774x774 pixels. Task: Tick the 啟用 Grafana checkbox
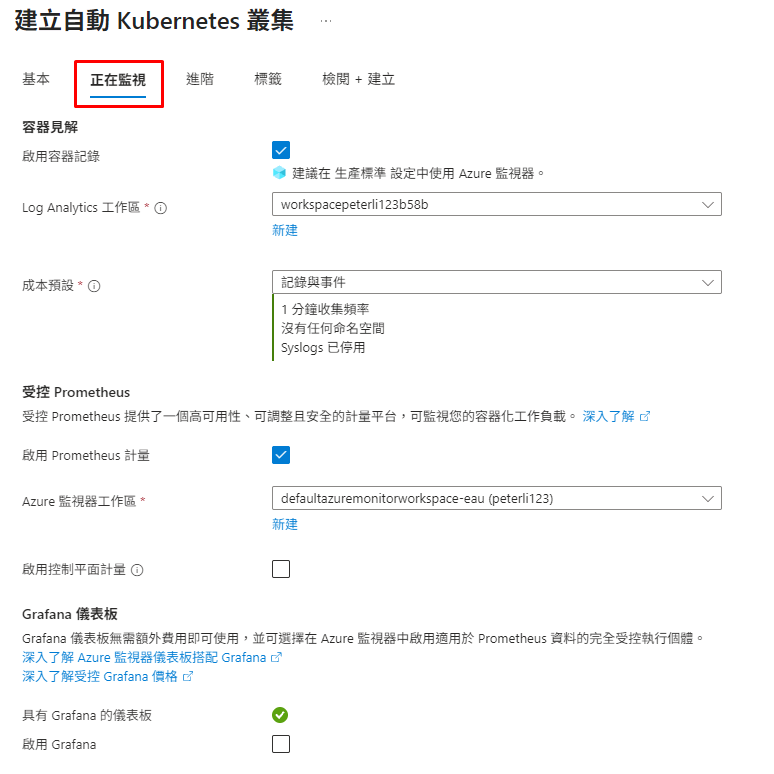click(x=281, y=744)
